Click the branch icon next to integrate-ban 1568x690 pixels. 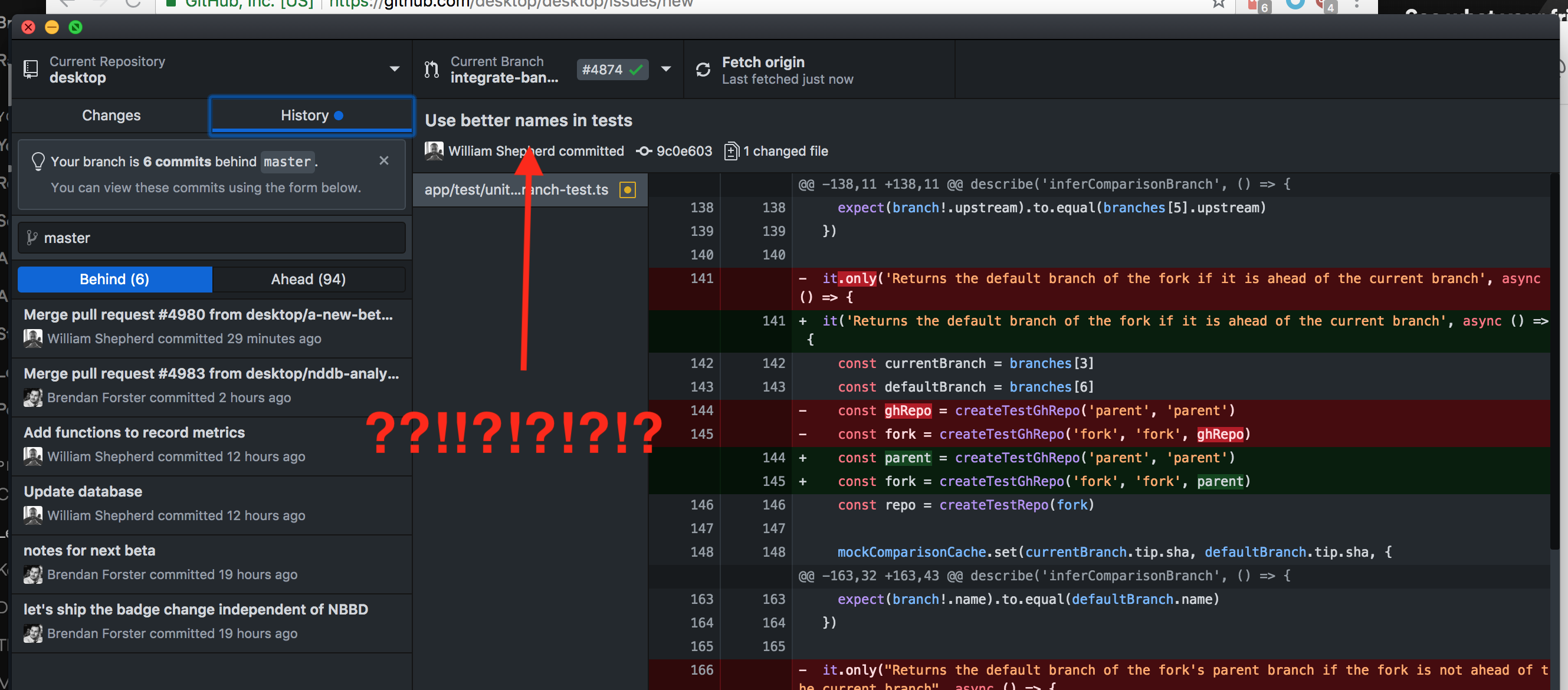(x=432, y=69)
